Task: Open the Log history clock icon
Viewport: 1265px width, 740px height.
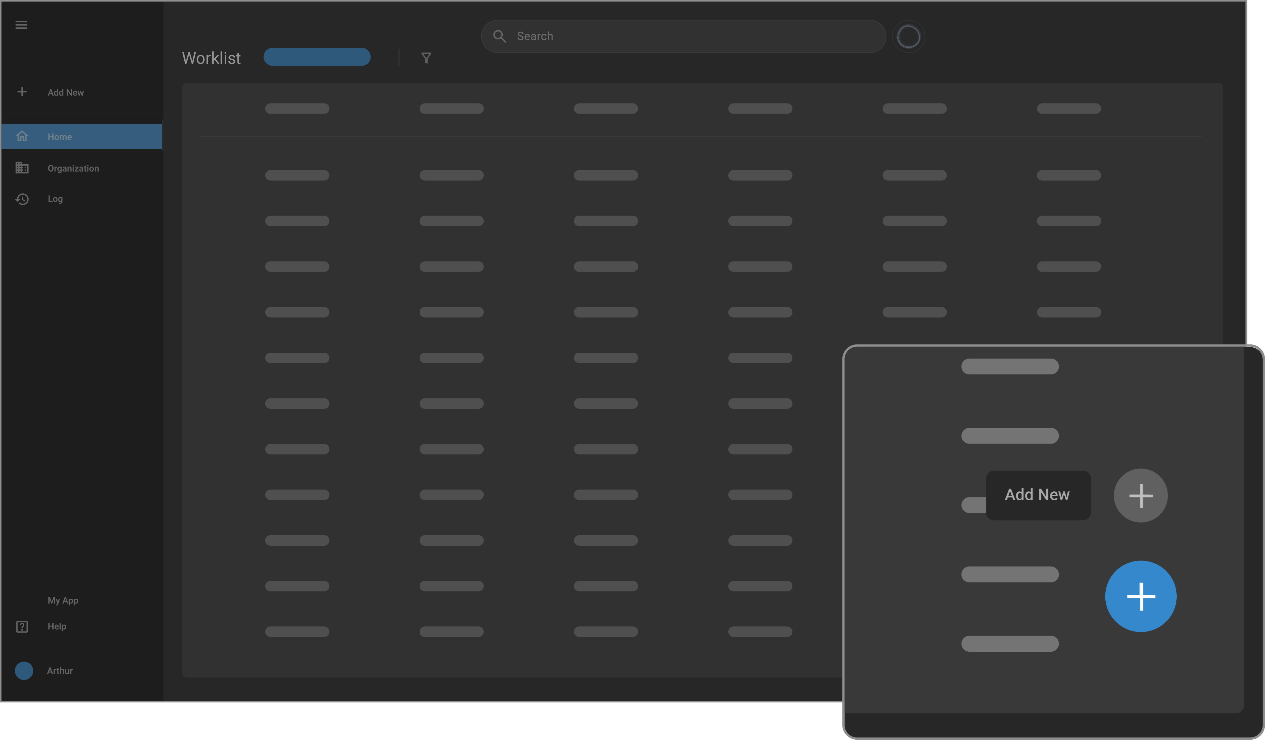Action: coord(22,199)
